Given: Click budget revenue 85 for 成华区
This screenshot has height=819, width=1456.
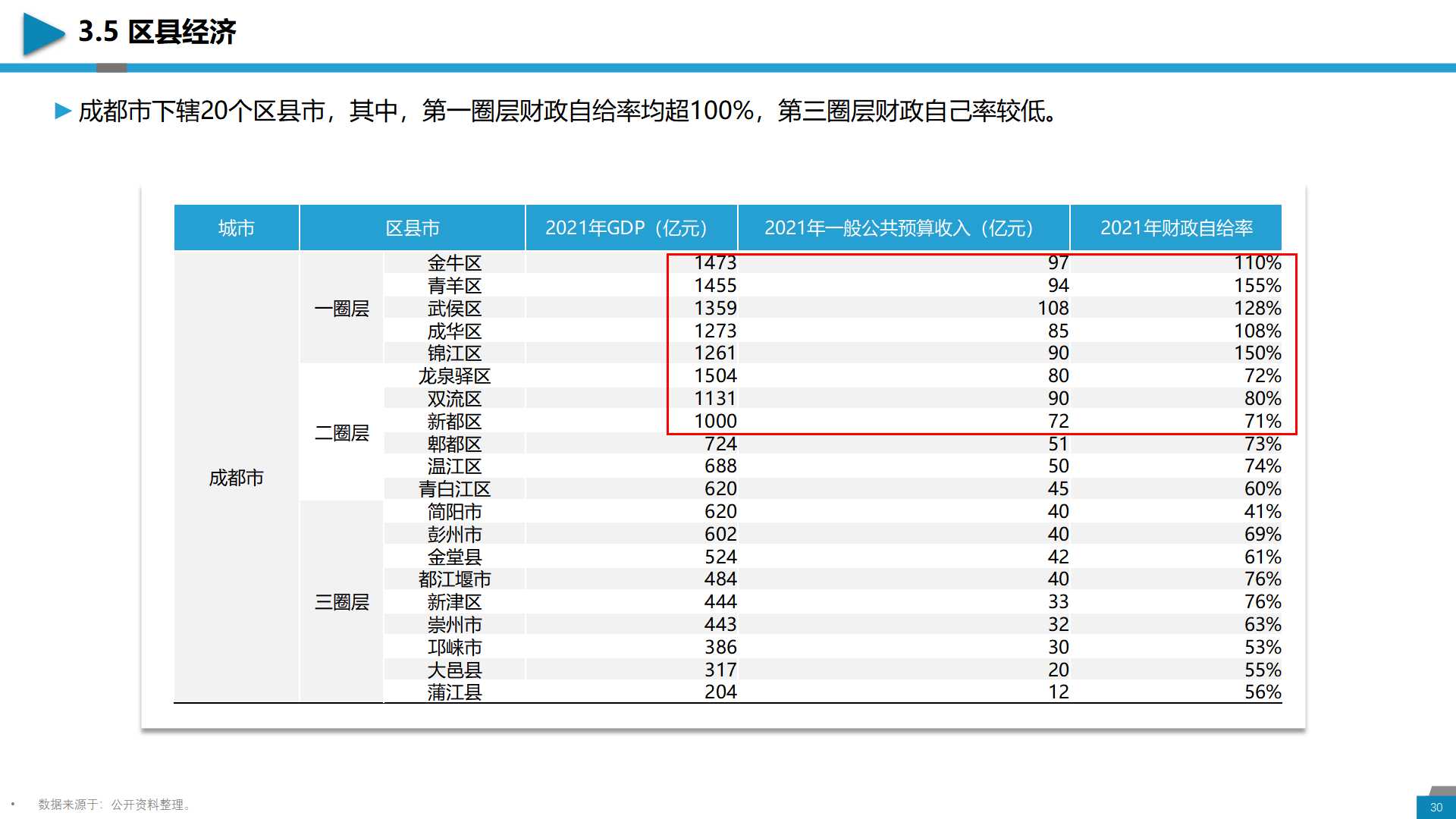Looking at the screenshot, I should pos(1059,331).
